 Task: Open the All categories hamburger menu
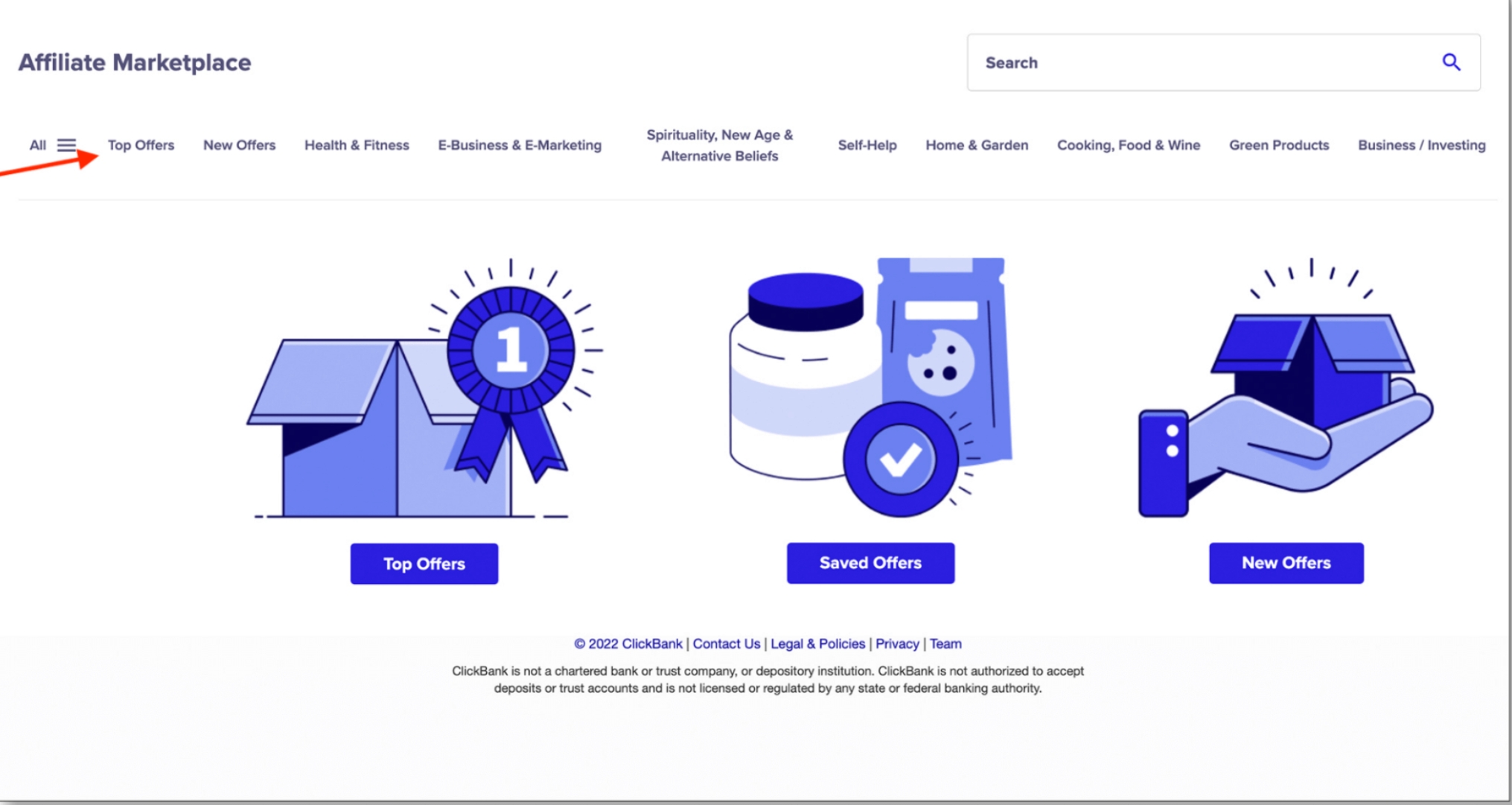coord(66,145)
